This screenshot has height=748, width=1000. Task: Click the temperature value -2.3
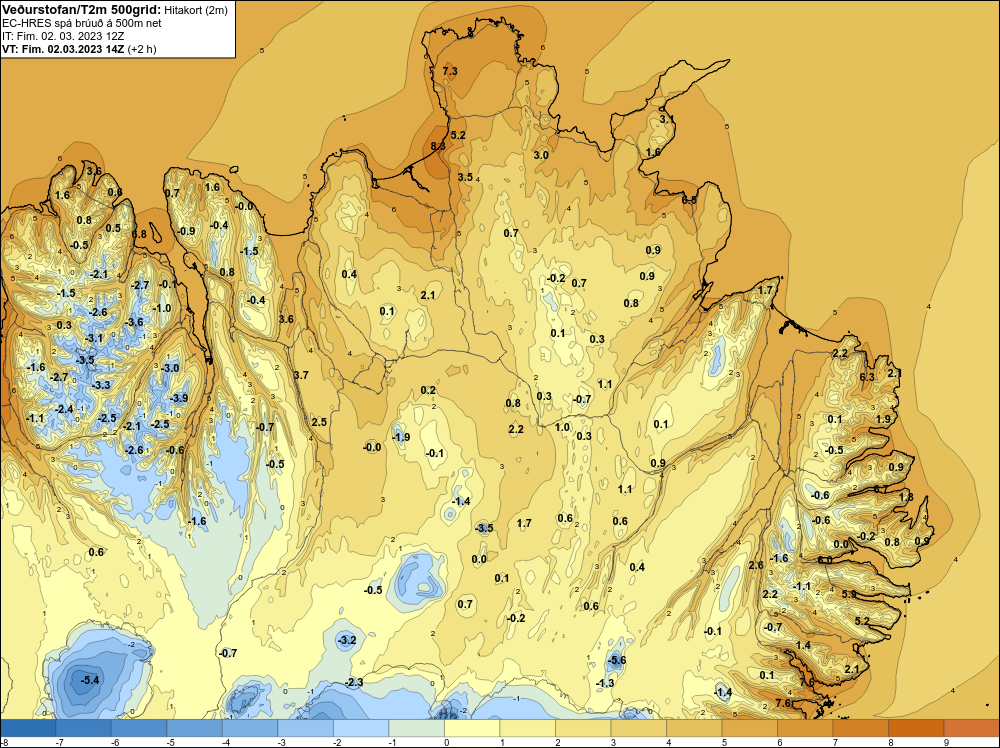(354, 682)
